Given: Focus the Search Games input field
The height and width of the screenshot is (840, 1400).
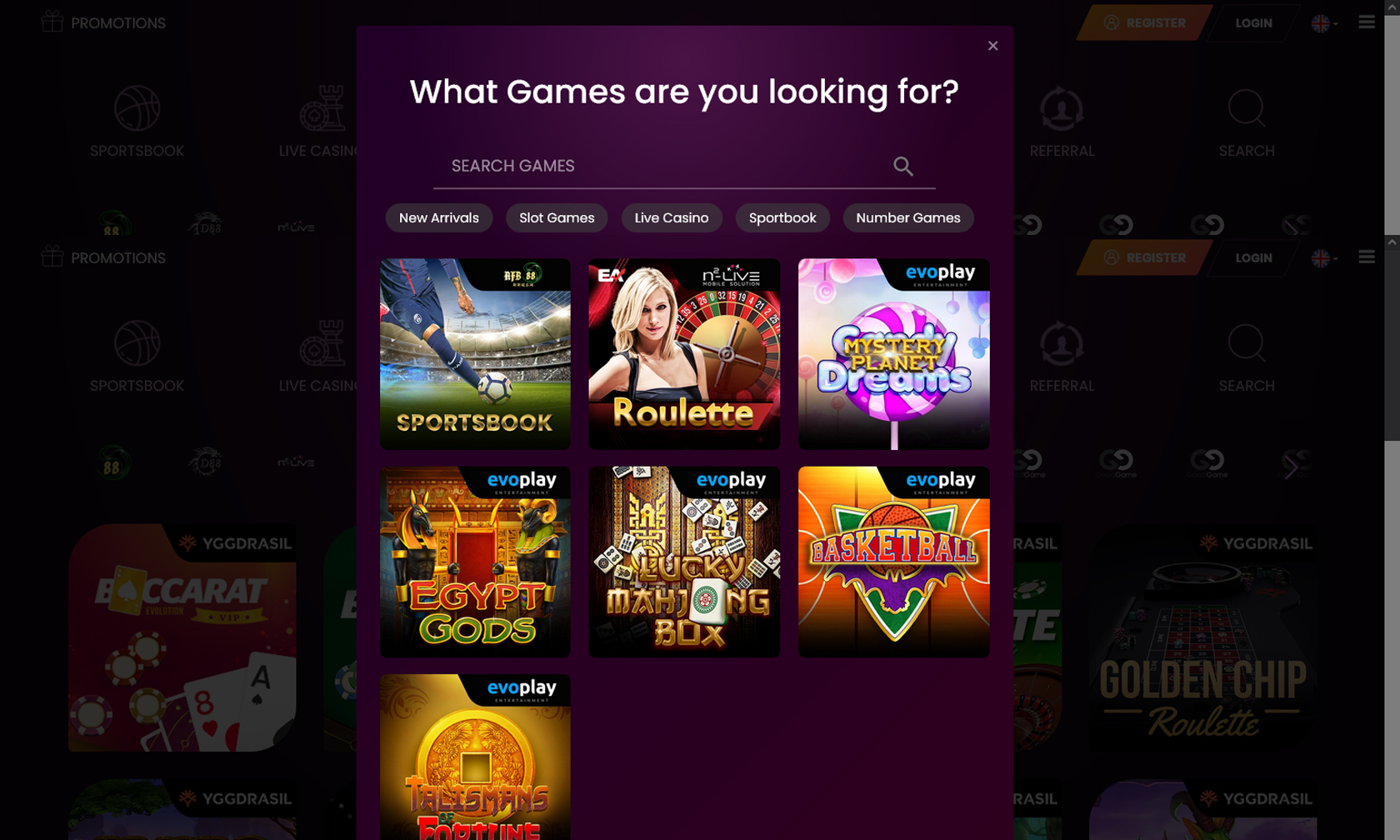Looking at the screenshot, I should click(x=667, y=166).
